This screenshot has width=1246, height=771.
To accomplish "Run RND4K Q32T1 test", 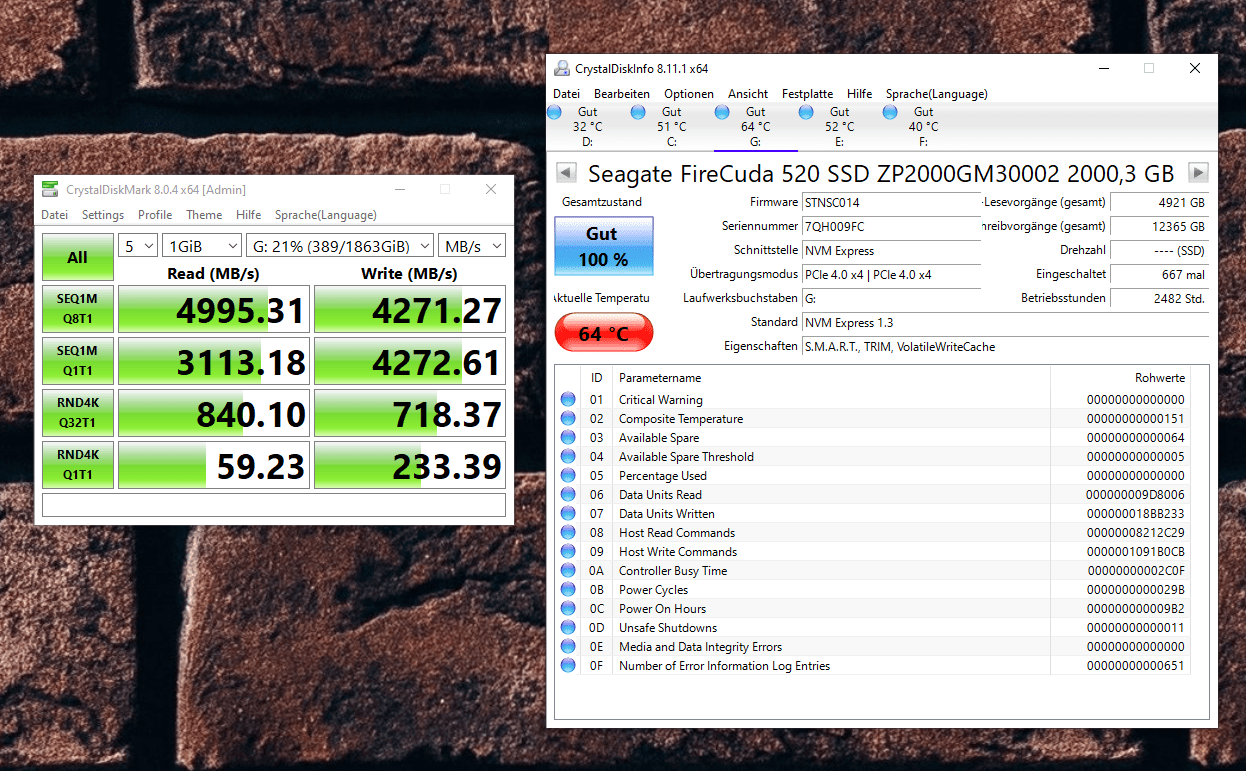I will coord(77,413).
